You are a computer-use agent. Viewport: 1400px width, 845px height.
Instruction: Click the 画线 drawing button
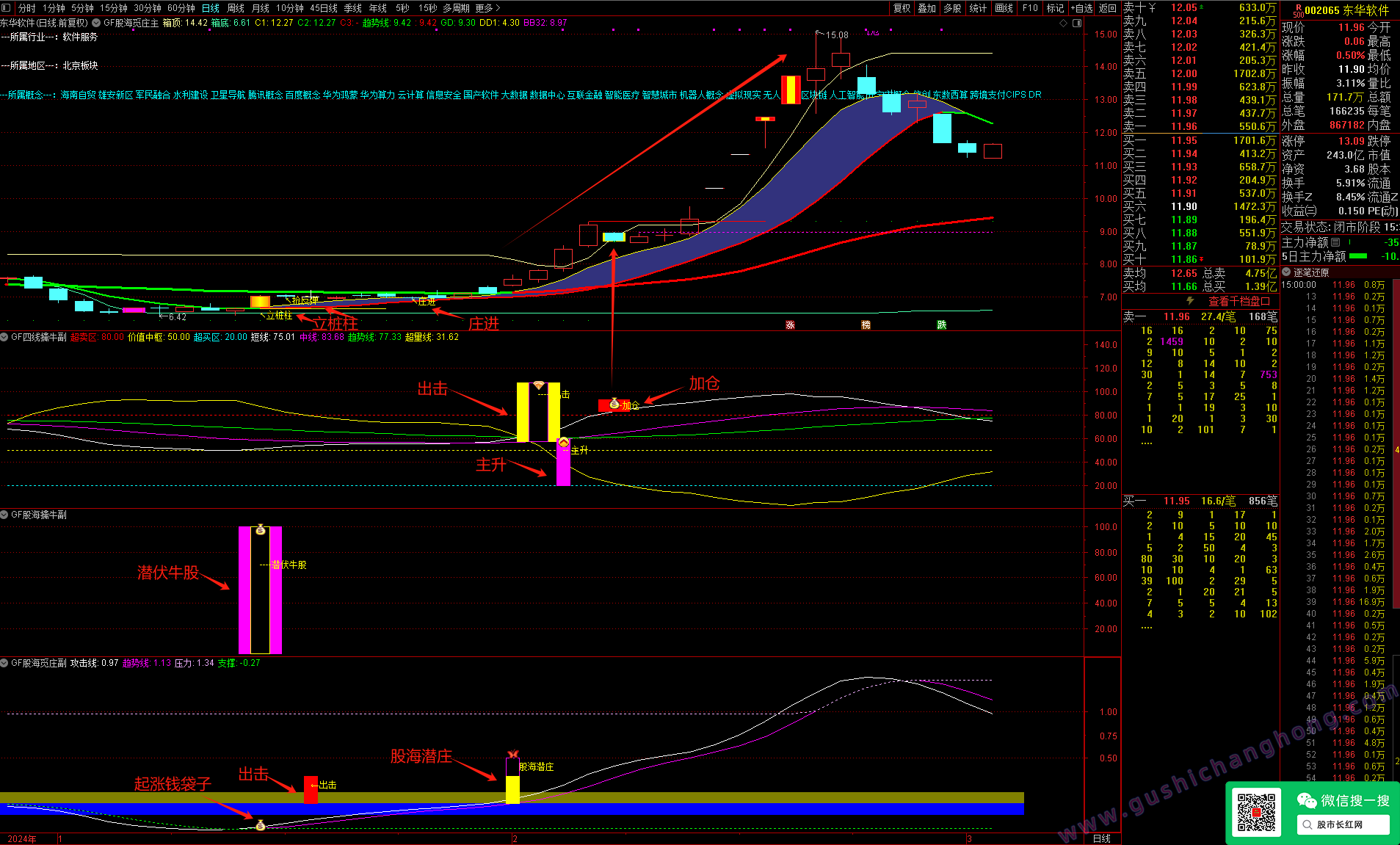pos(1004,8)
